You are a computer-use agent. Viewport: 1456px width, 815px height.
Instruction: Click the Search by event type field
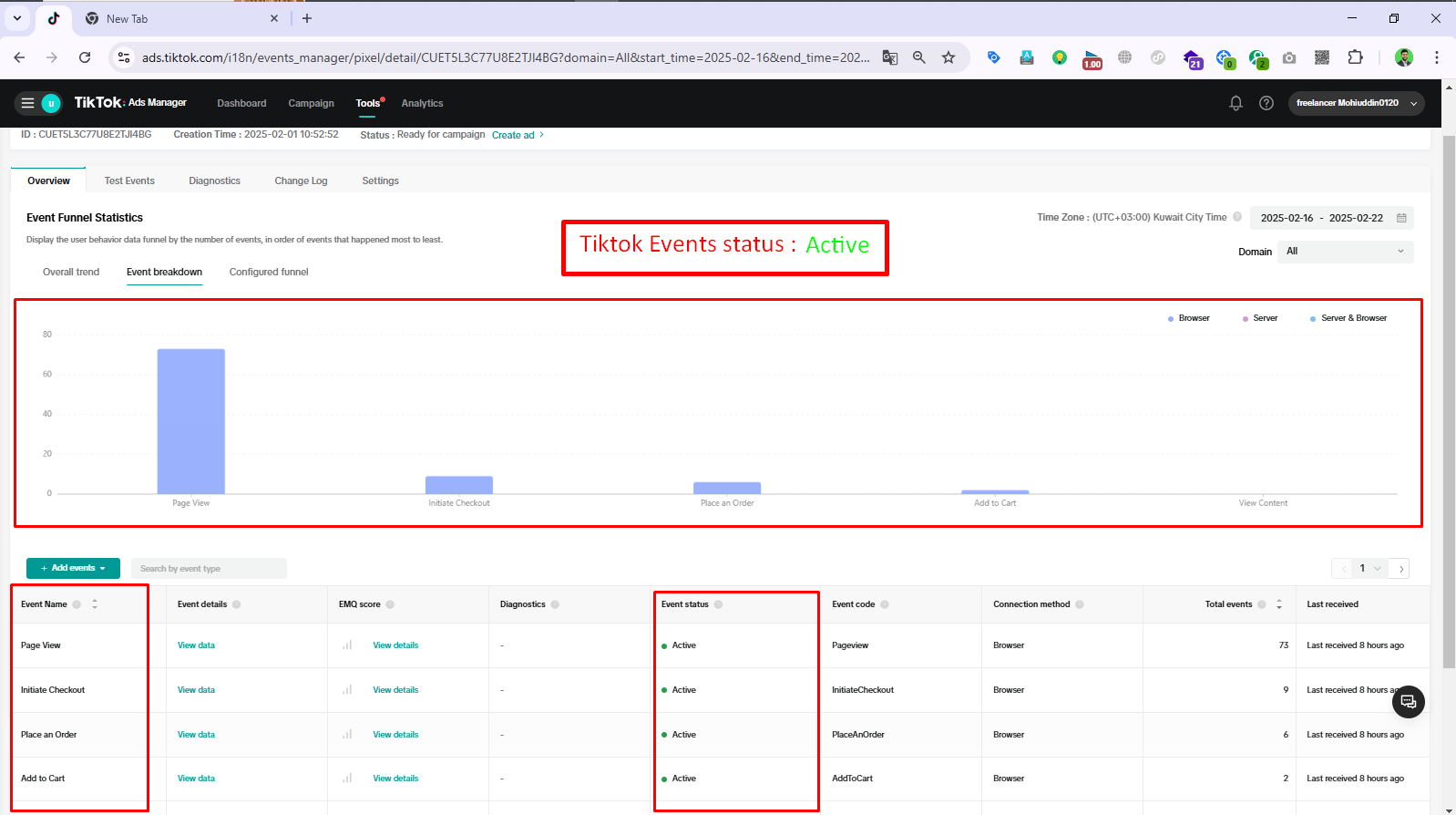(x=209, y=569)
